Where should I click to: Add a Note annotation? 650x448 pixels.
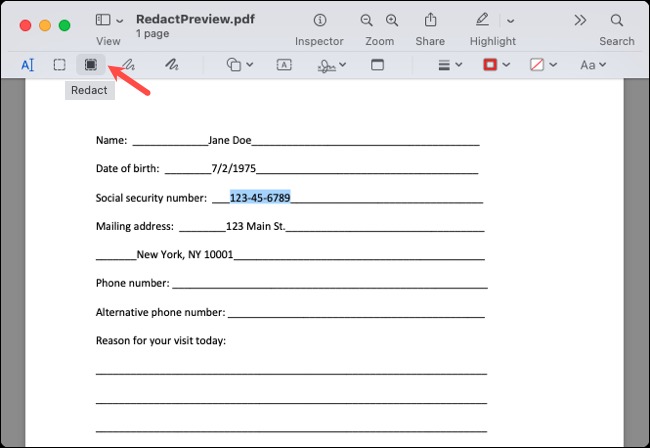(x=377, y=65)
